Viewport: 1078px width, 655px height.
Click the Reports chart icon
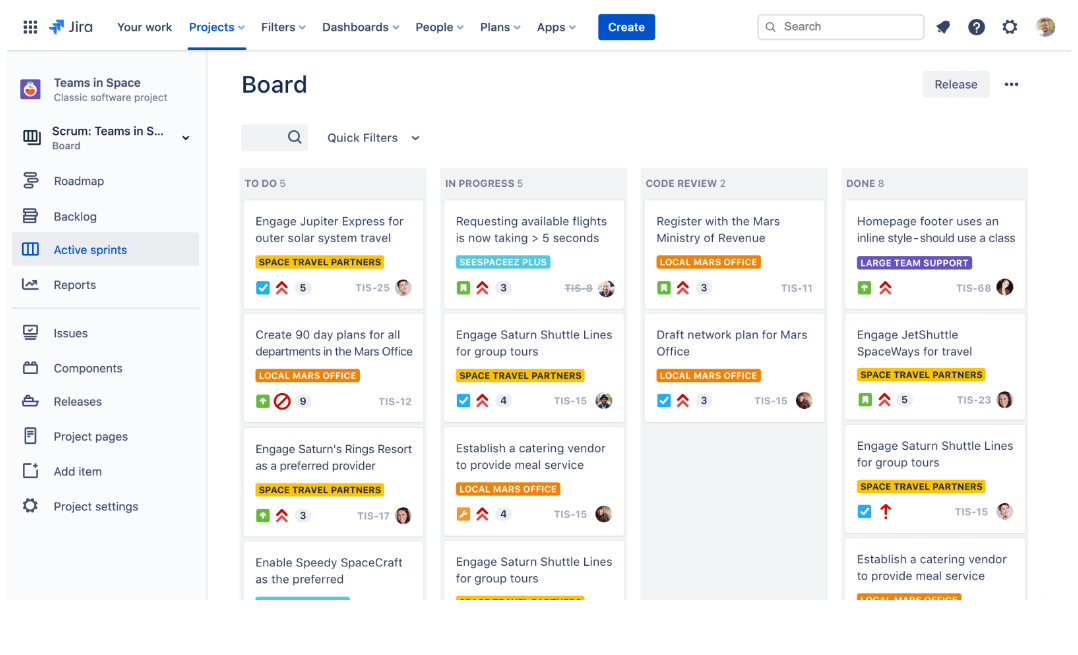click(30, 285)
